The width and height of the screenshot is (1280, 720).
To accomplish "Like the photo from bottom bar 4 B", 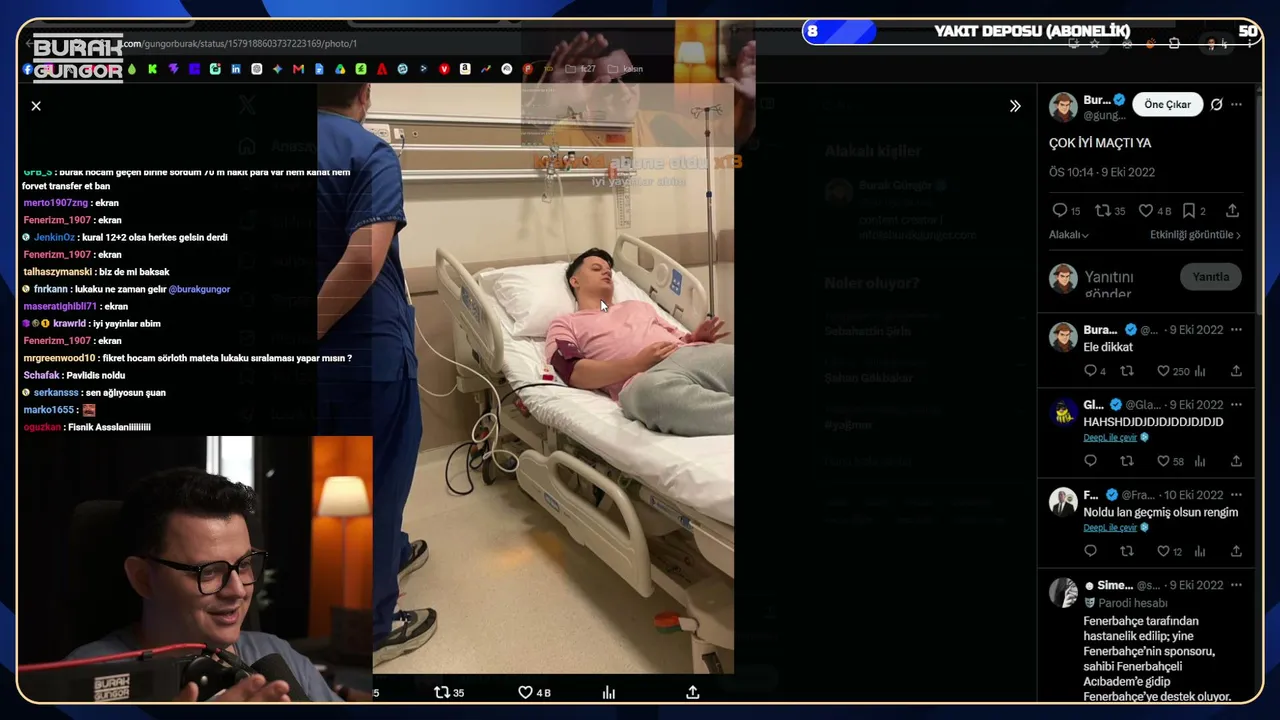I will (534, 692).
